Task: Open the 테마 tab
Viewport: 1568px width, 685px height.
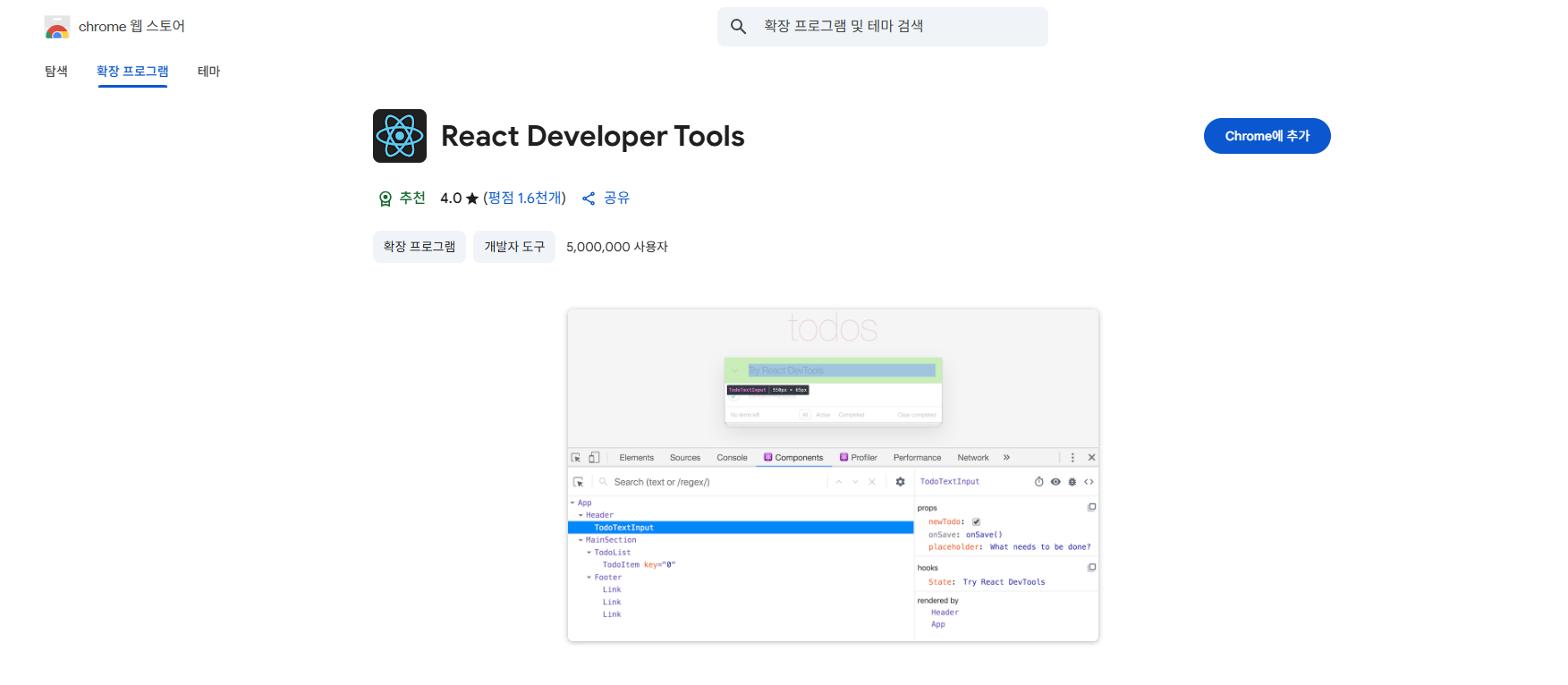Action: [x=208, y=72]
